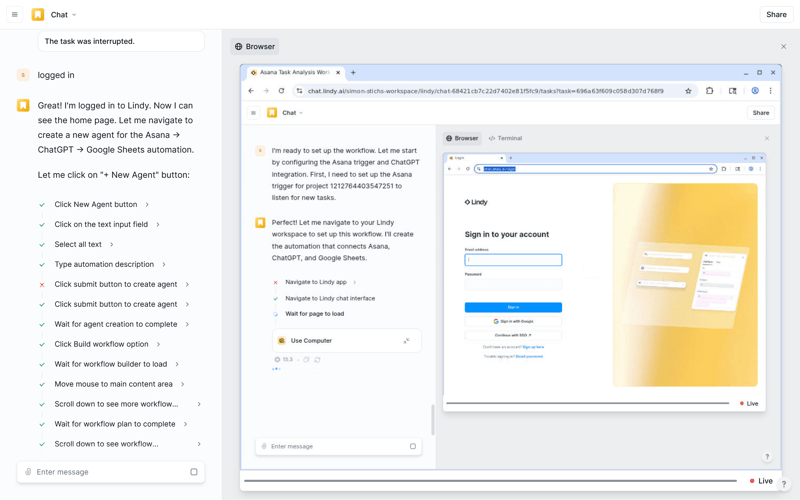Open the hamburger menu in the top-left corner
The width and height of the screenshot is (800, 500).
tap(14, 15)
